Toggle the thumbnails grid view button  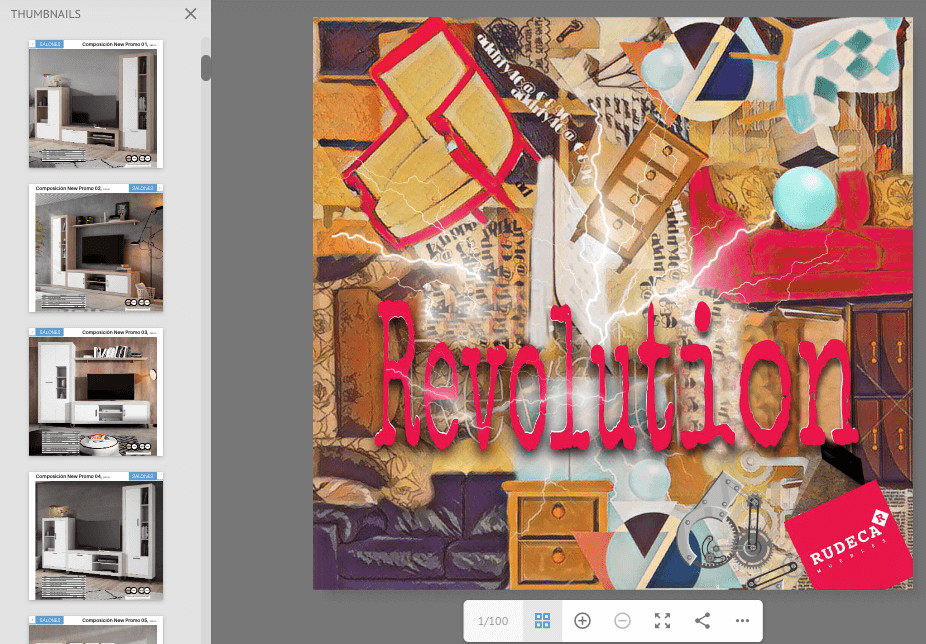coord(542,621)
